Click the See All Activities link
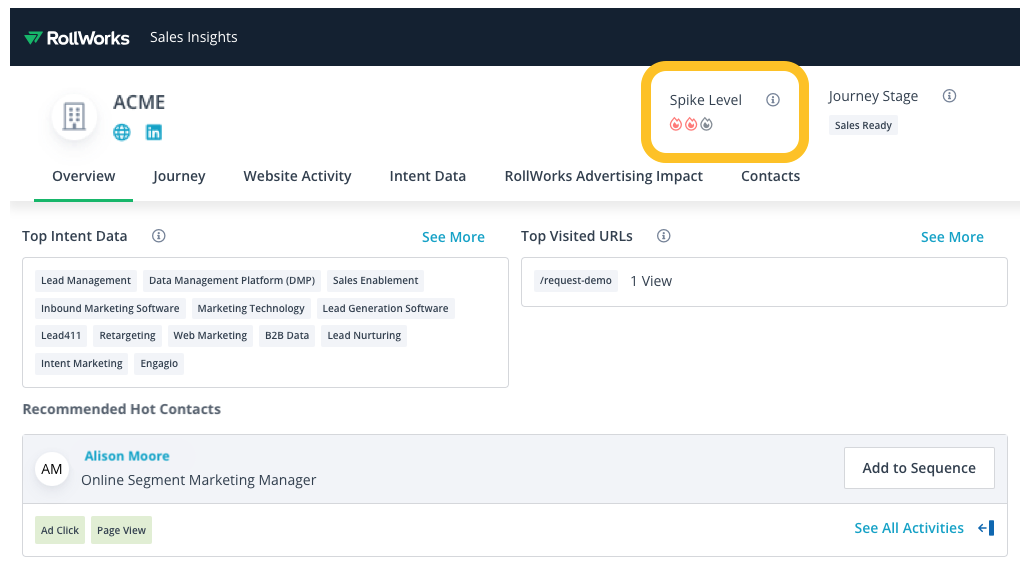 (x=909, y=528)
